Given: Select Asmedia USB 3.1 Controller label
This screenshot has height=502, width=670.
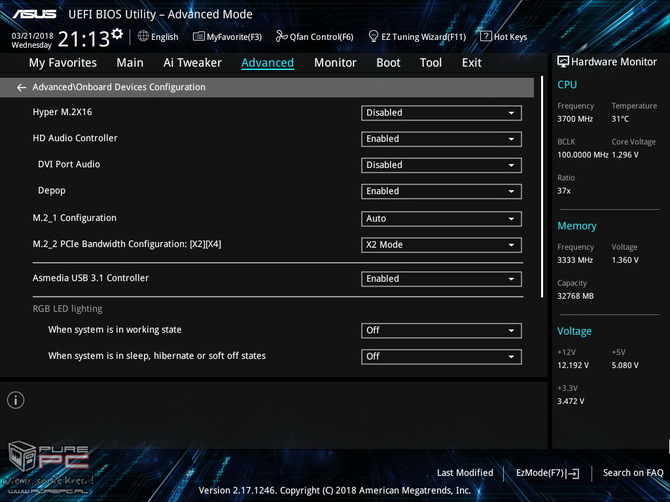Looking at the screenshot, I should point(91,278).
